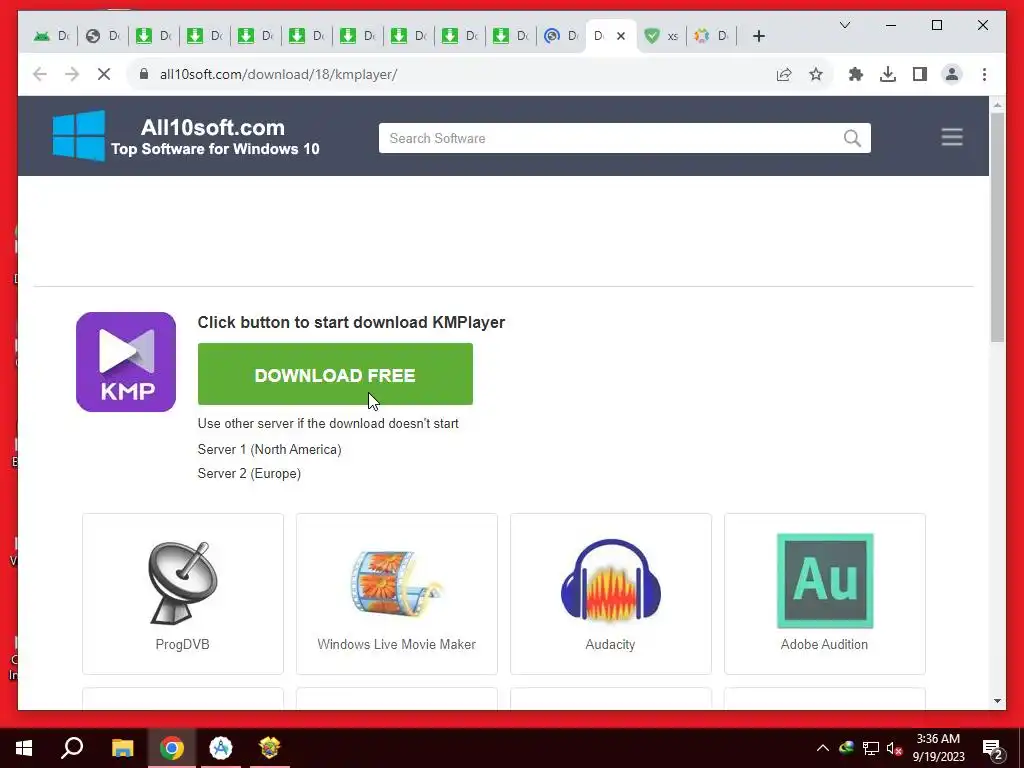Toggle the Chrome side panel
Image resolution: width=1024 pixels, height=768 pixels.
click(x=920, y=74)
